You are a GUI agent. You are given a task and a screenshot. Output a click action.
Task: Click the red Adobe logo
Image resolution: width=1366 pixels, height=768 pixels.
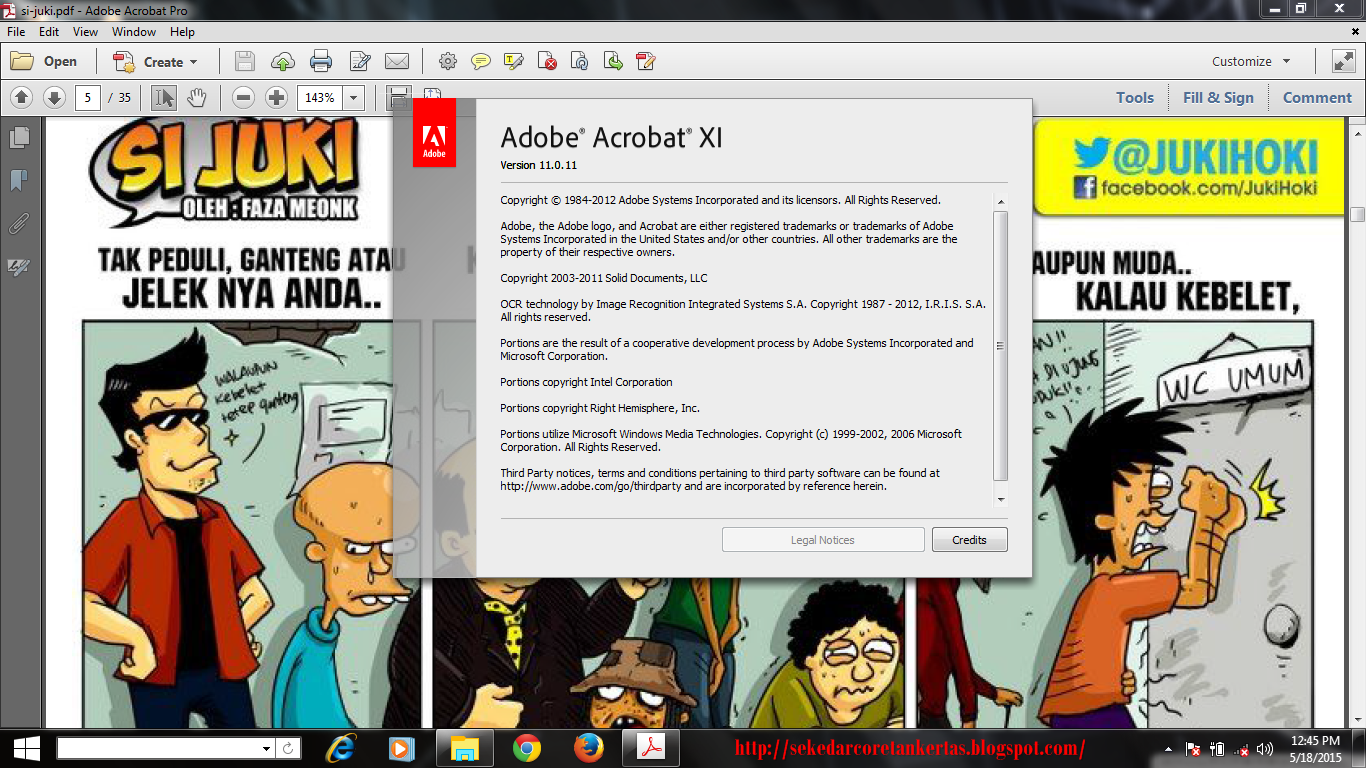click(434, 132)
